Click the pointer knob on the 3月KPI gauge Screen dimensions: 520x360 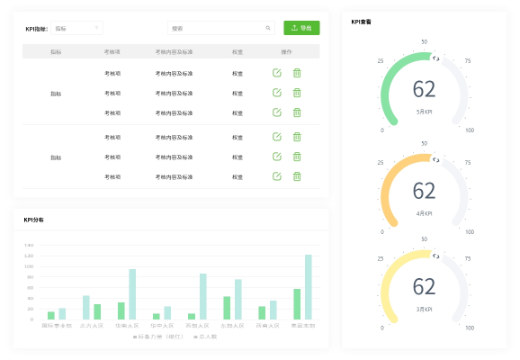pos(436,256)
